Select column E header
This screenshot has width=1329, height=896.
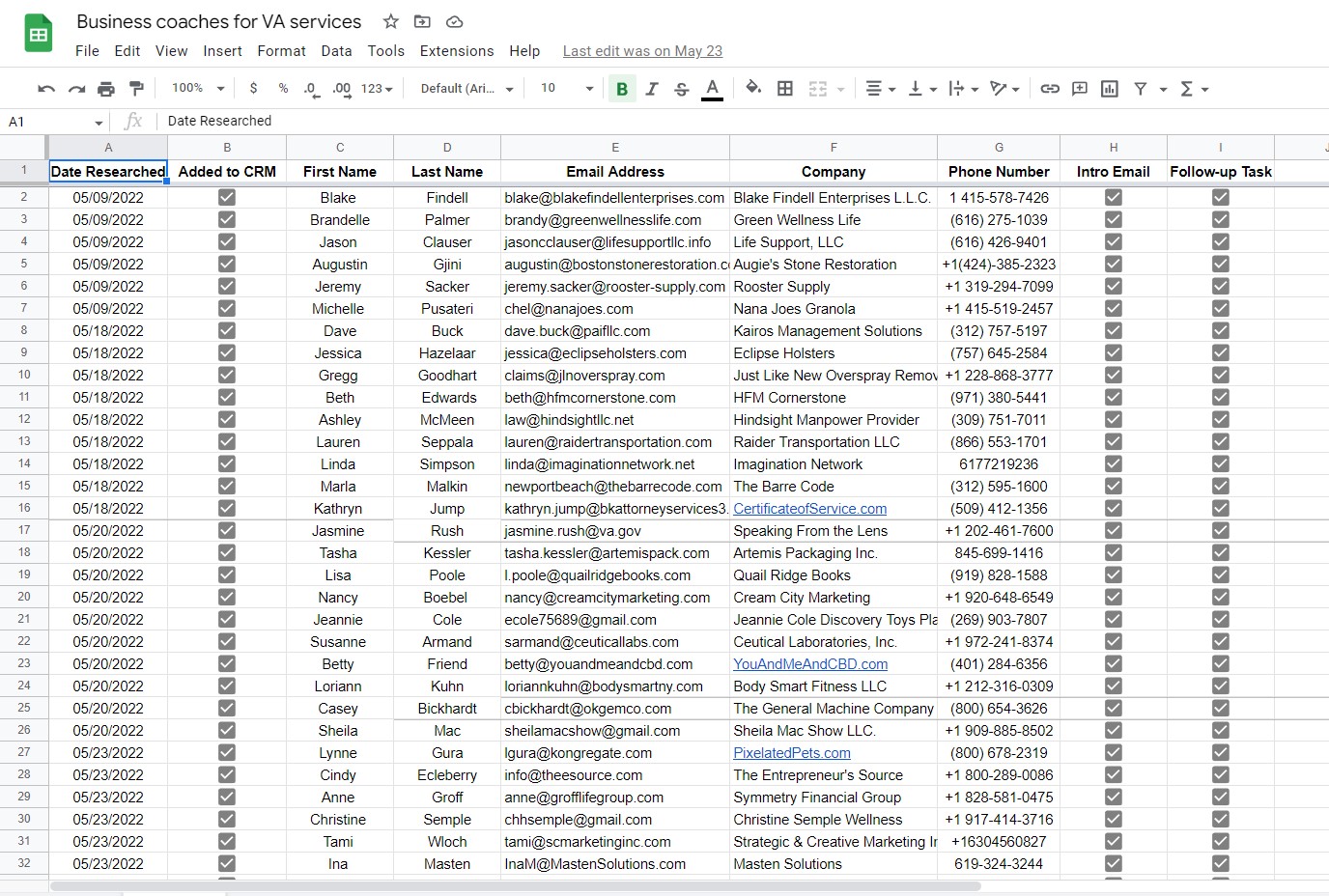pyautogui.click(x=615, y=147)
